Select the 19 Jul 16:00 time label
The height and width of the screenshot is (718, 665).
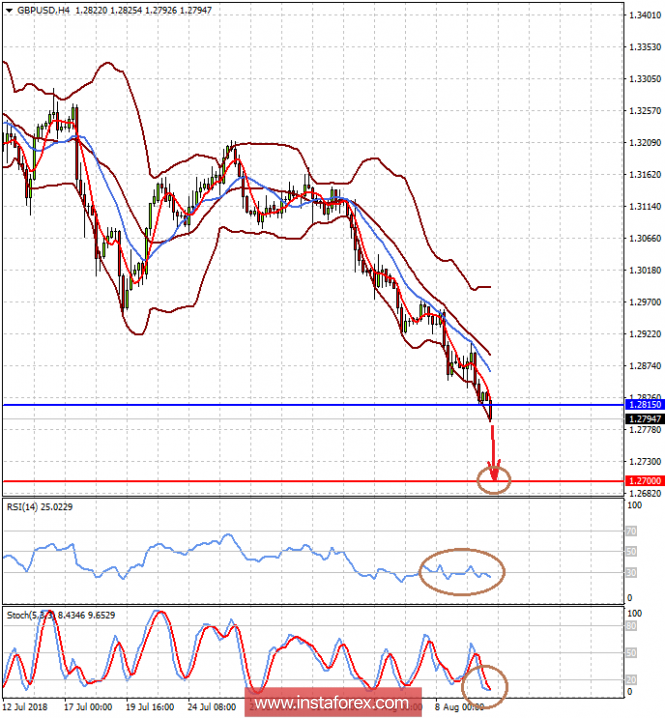point(150,706)
